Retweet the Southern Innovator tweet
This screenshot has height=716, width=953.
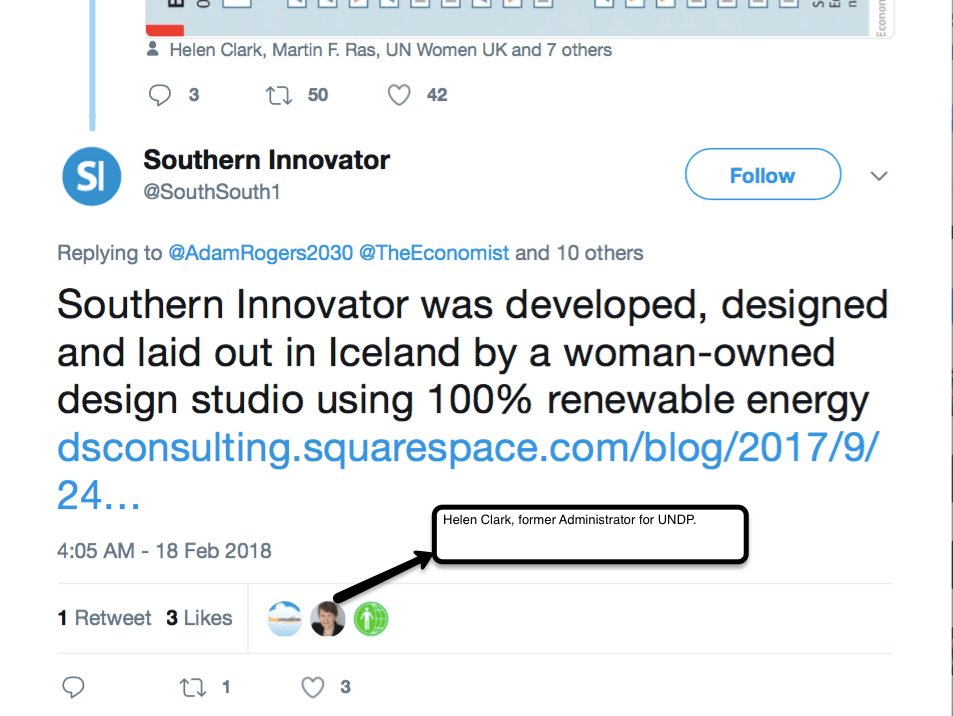pyautogui.click(x=193, y=687)
